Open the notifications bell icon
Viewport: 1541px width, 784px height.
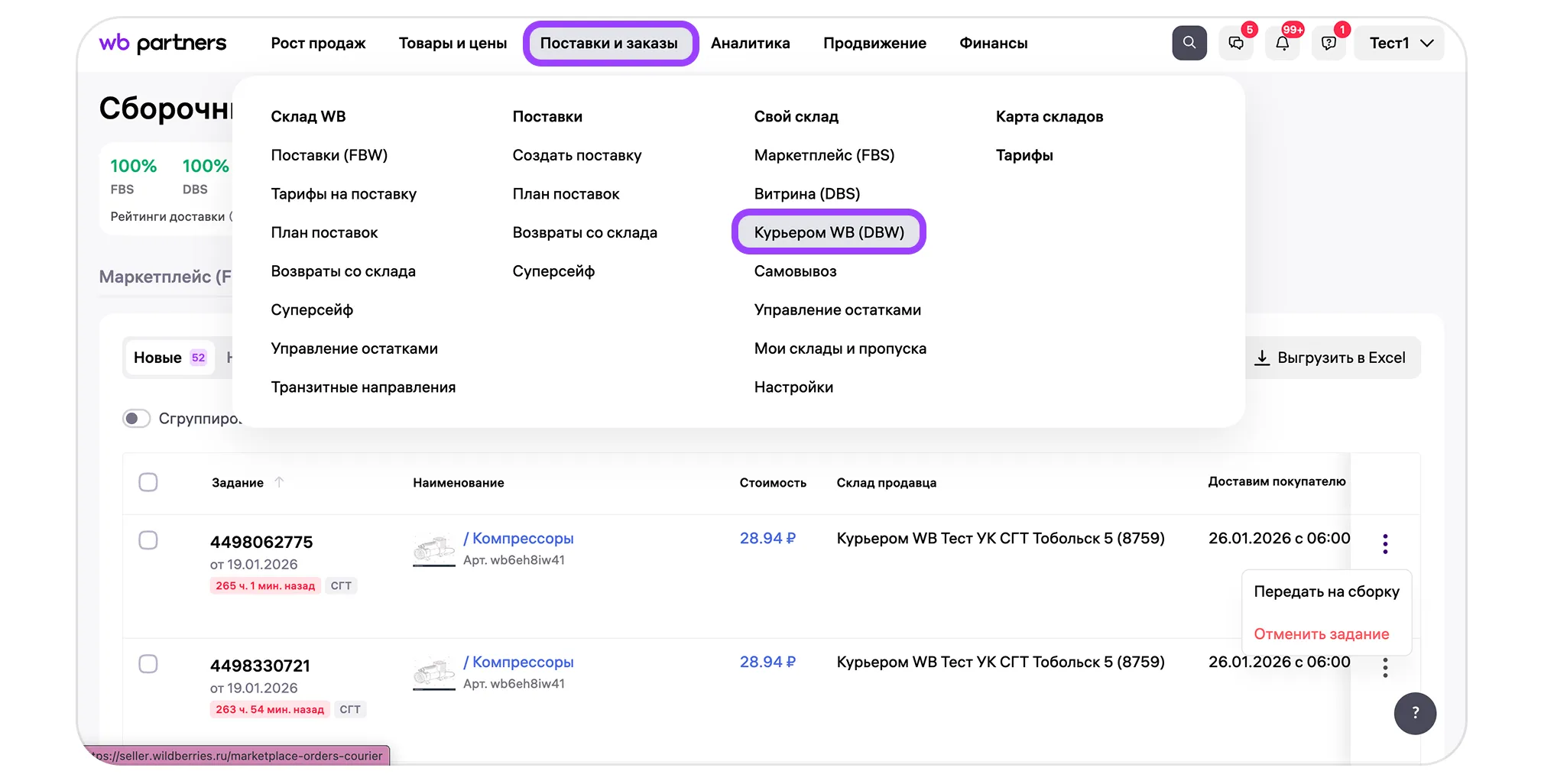tap(1283, 44)
